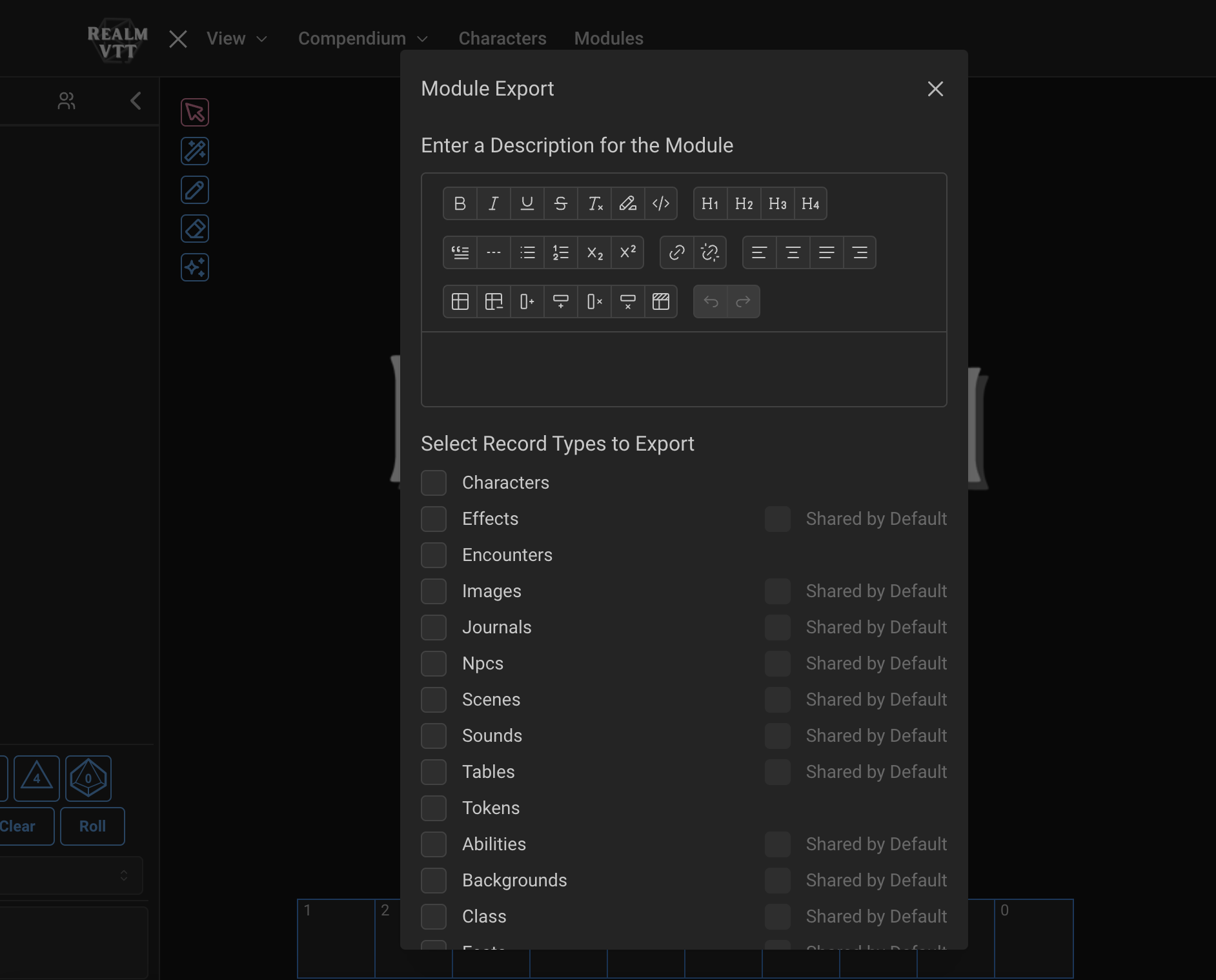Select the Scenes checkbox for export
Viewport: 1216px width, 980px height.
click(434, 699)
